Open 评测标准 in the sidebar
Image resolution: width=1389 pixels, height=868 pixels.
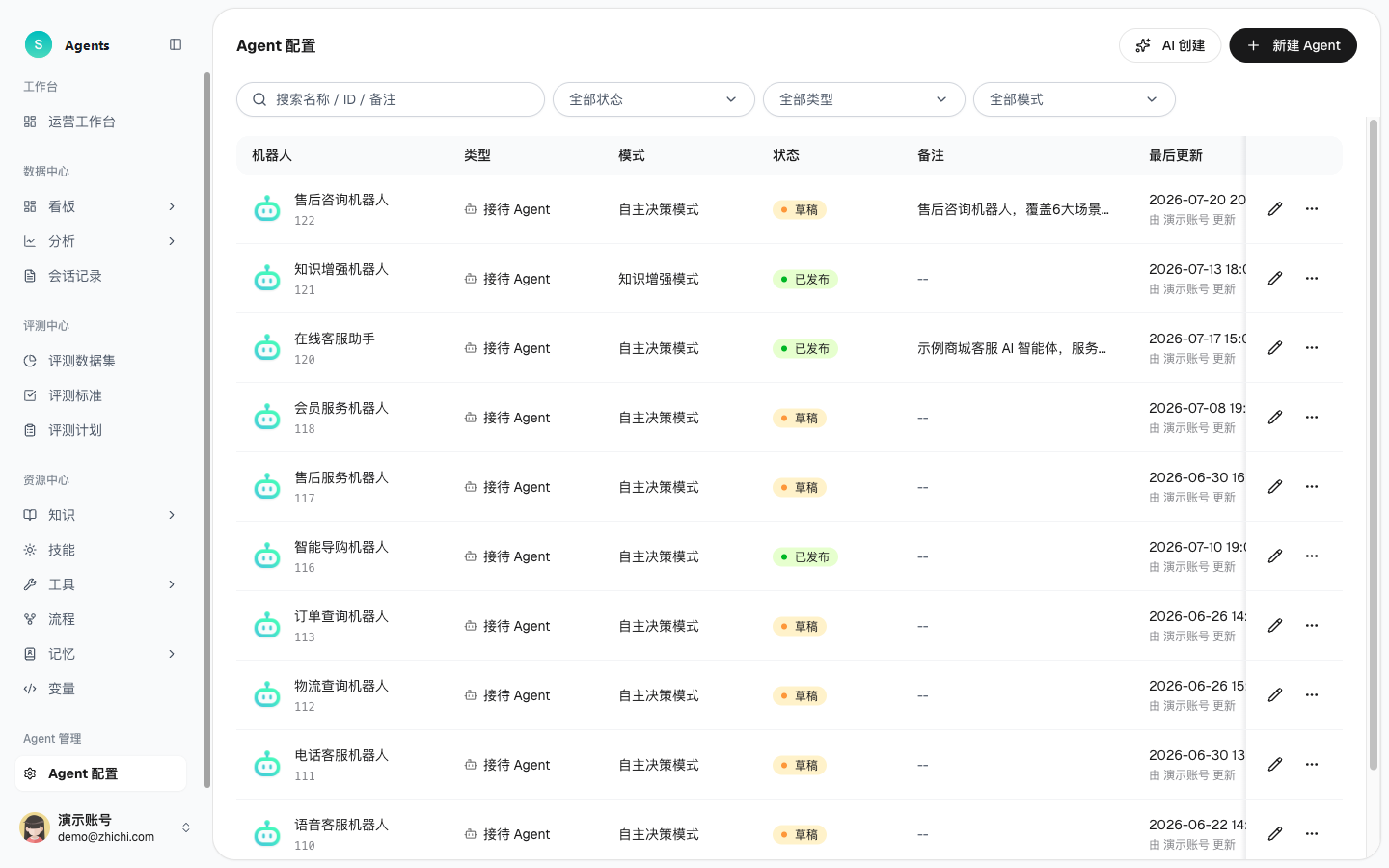(101, 395)
